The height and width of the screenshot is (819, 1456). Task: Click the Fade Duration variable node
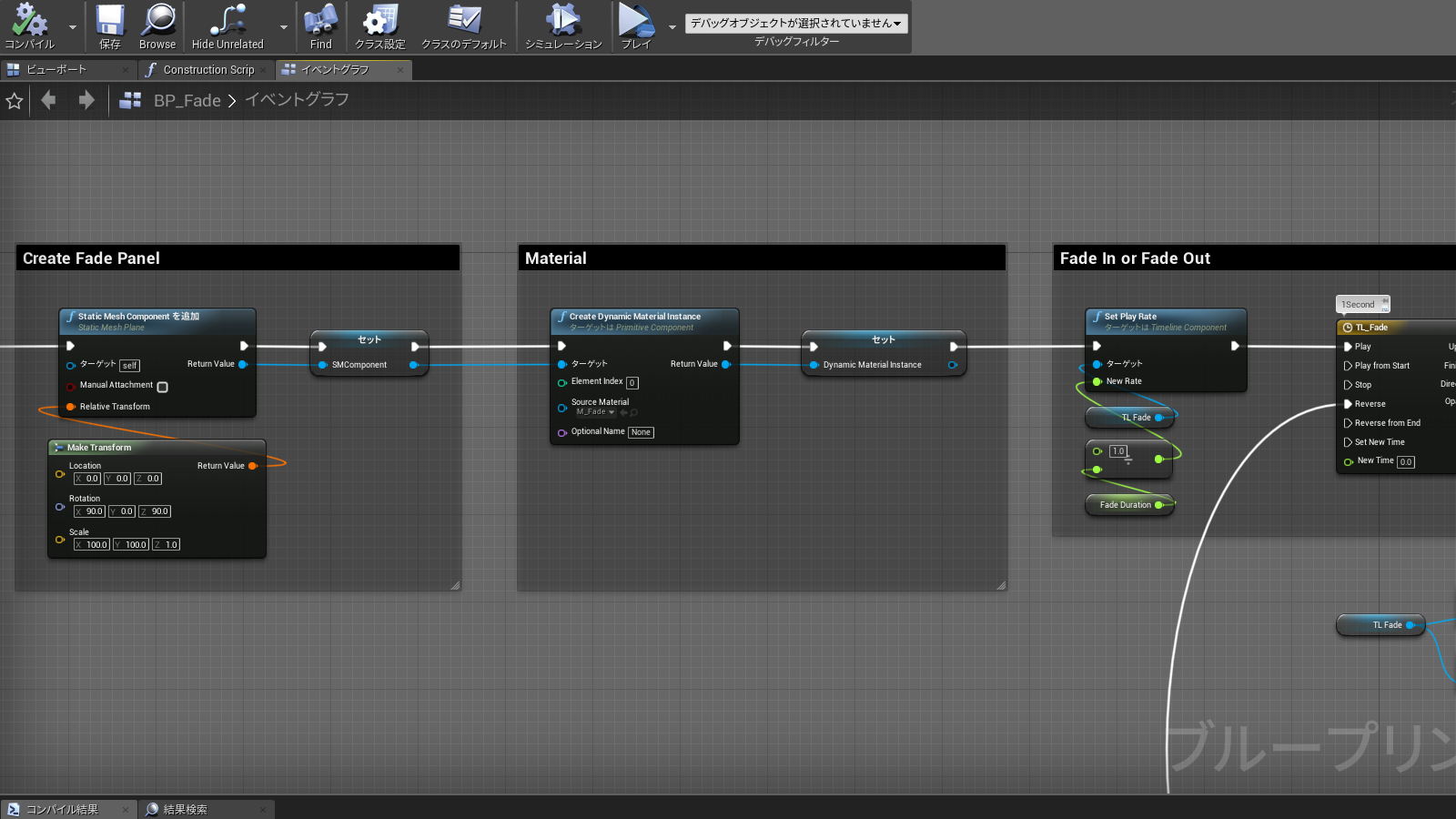[1129, 505]
